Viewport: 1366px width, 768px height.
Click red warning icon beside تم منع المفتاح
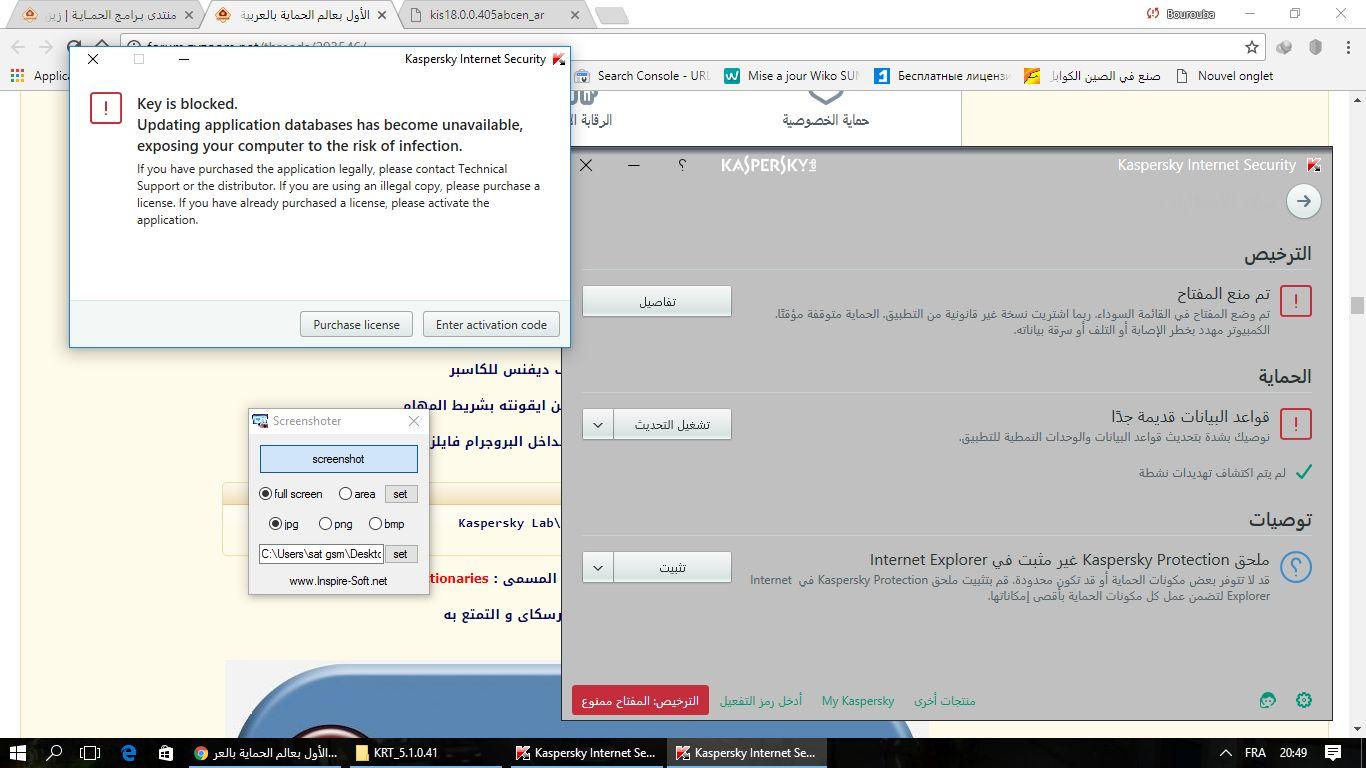1295,301
